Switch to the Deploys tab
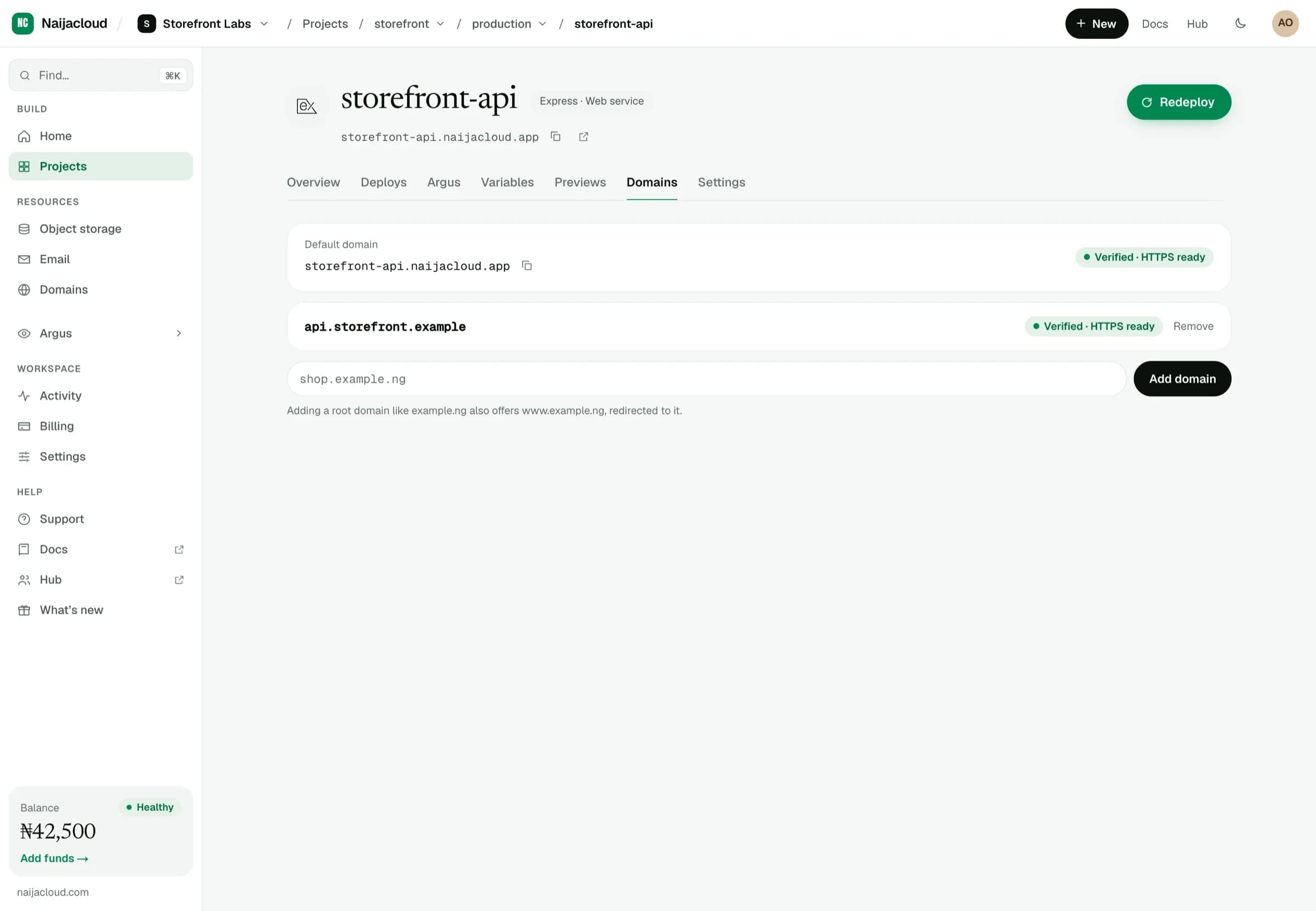 point(383,182)
